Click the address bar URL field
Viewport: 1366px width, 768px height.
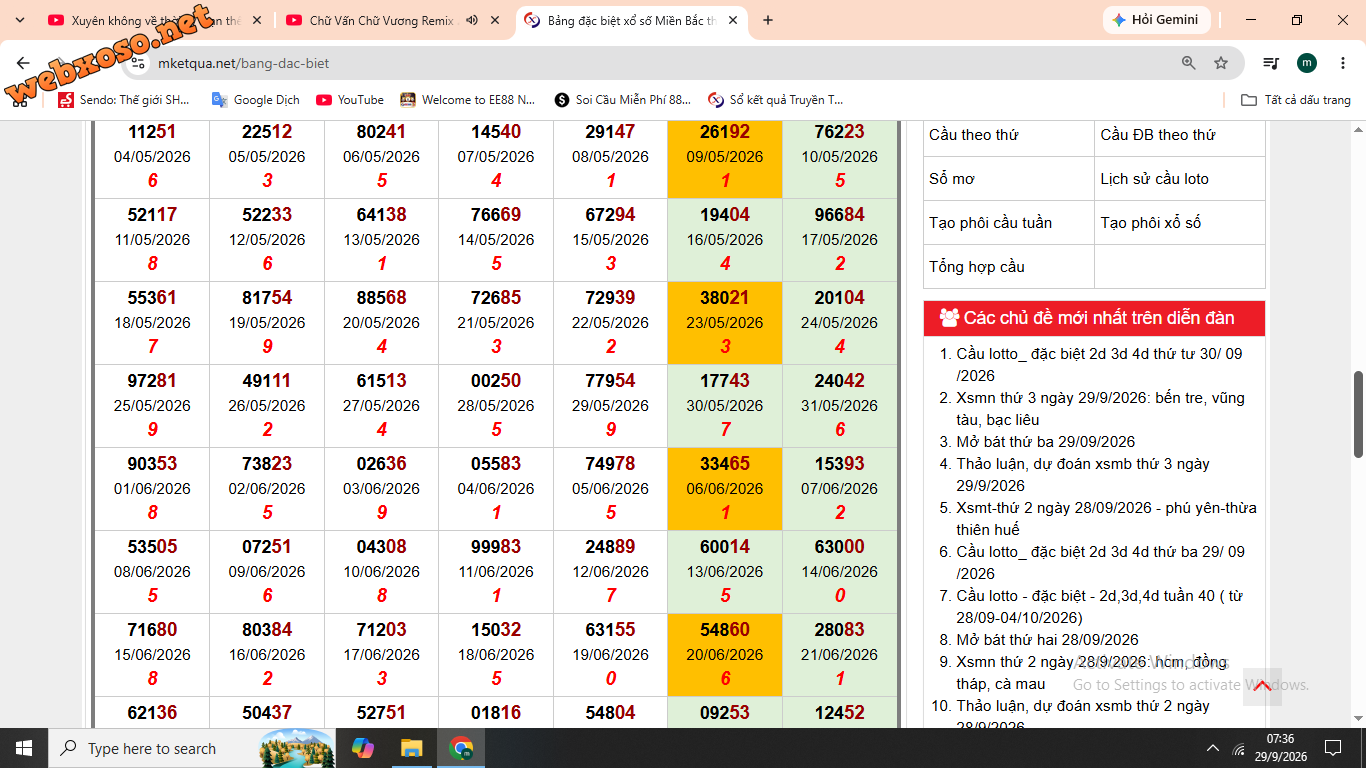pos(660,63)
